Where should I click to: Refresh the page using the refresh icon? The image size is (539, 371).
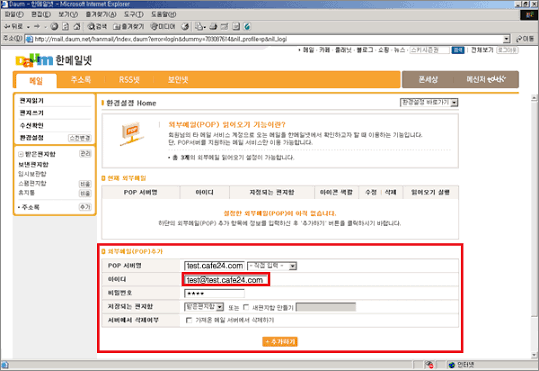click(x=66, y=26)
